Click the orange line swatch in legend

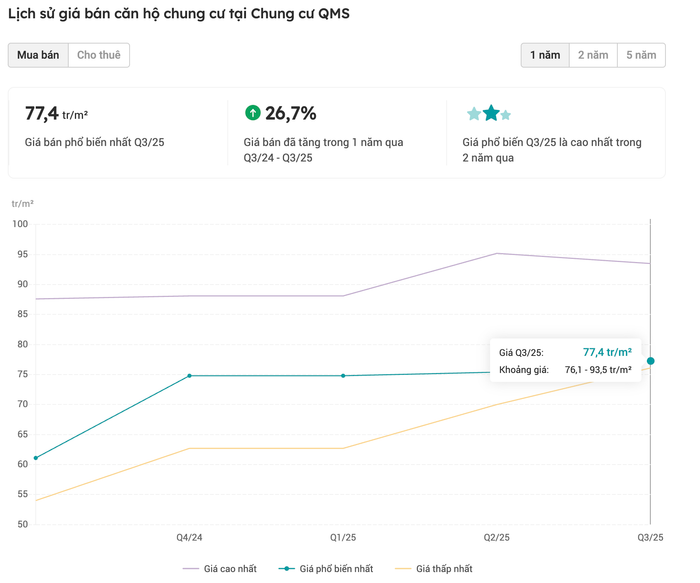coord(403,569)
